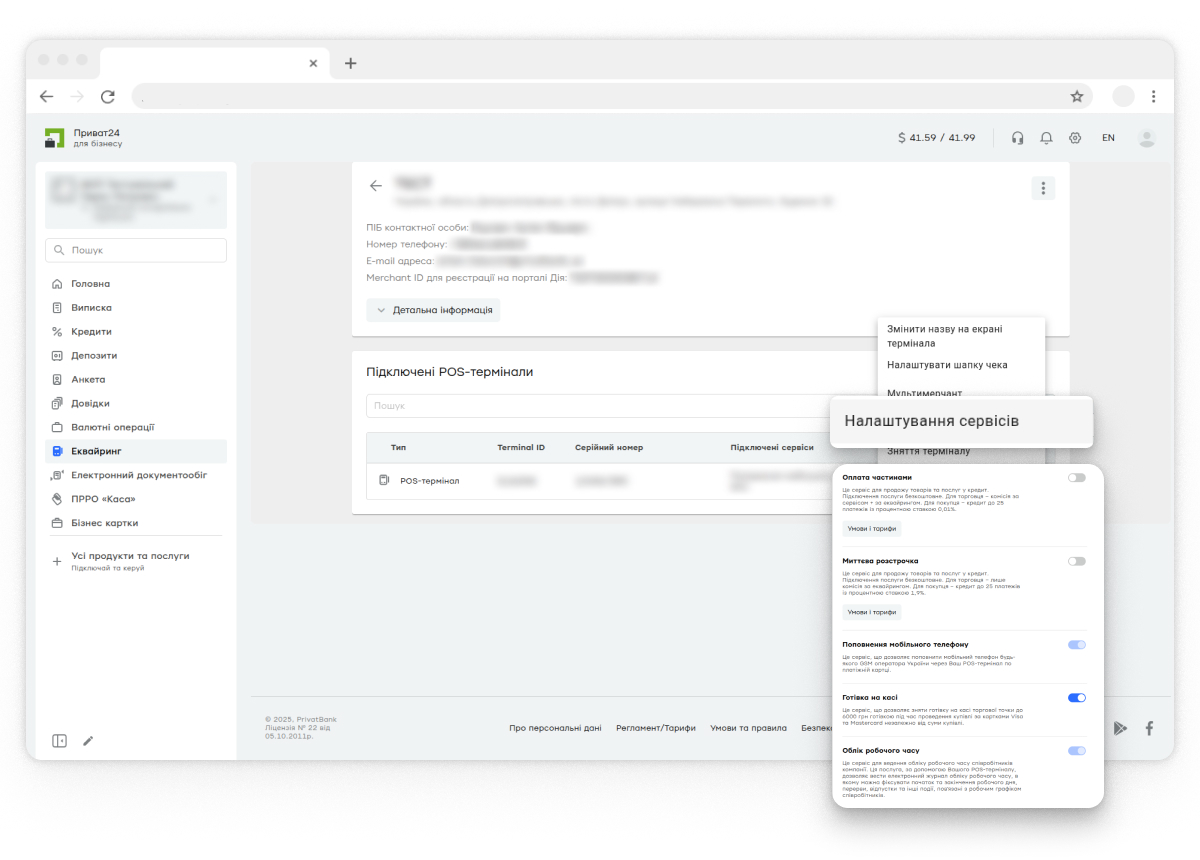Image resolution: width=1200 pixels, height=860 pixels.
Task: Choose Налаштувати шапку чека menu item
Action: pyautogui.click(x=946, y=365)
